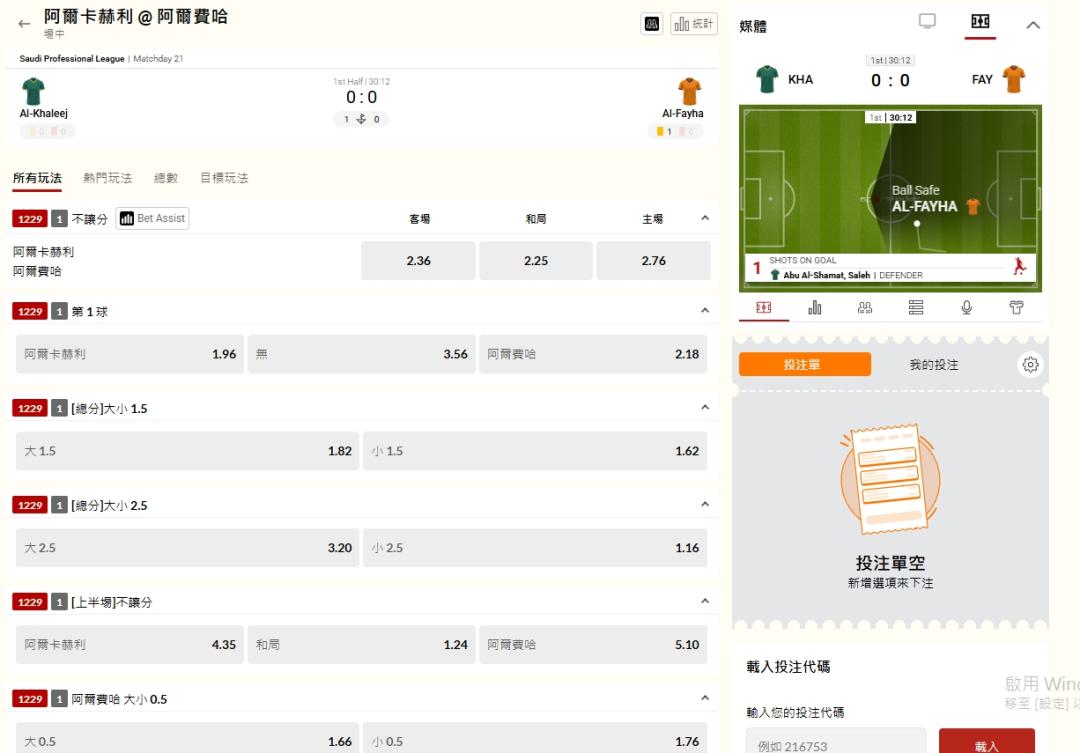The image size is (1080, 753).
Task: Click the Al-Khaleej green jersey icon
Action: [33, 91]
